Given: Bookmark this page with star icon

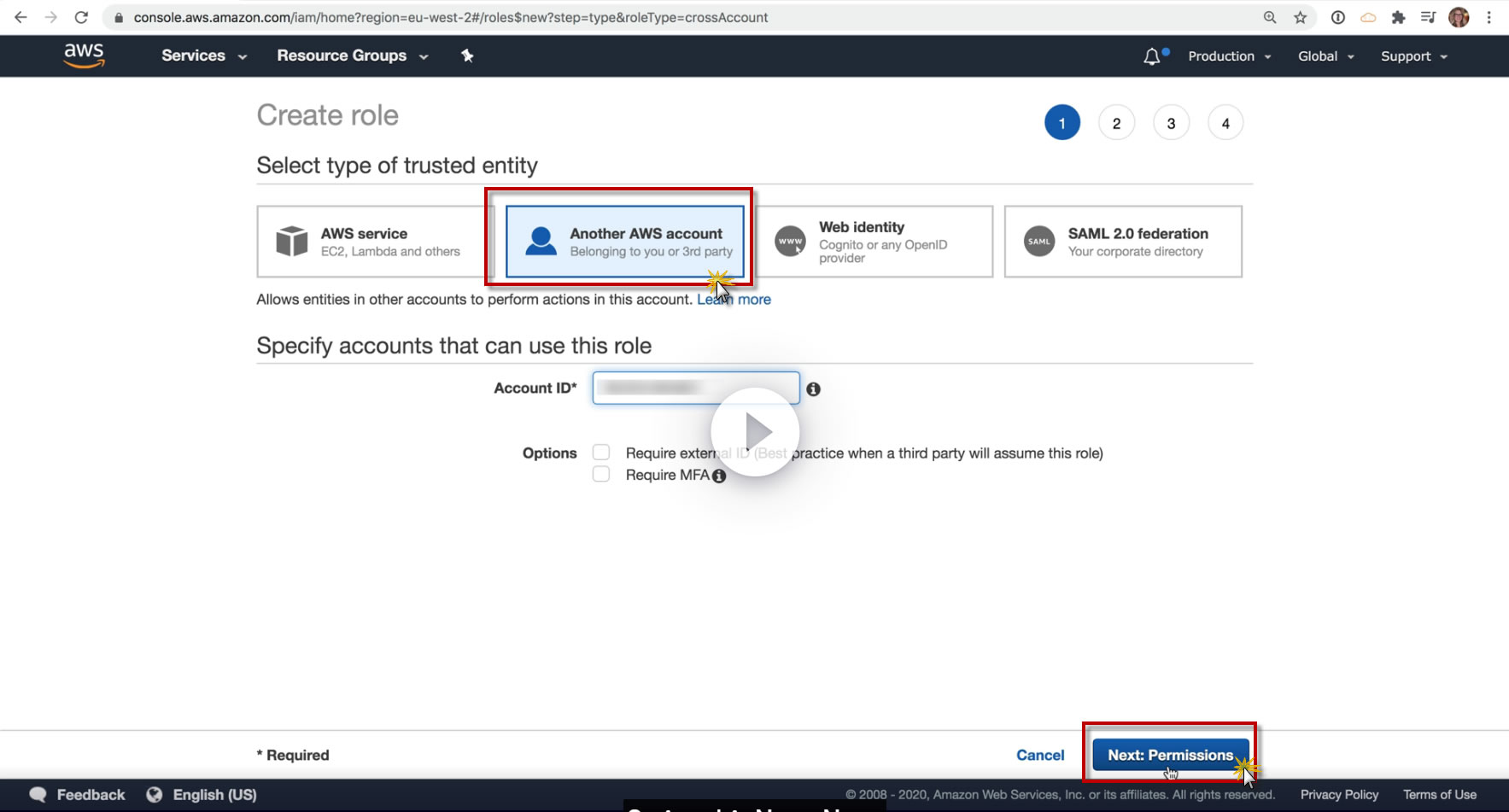Looking at the screenshot, I should (x=1300, y=17).
